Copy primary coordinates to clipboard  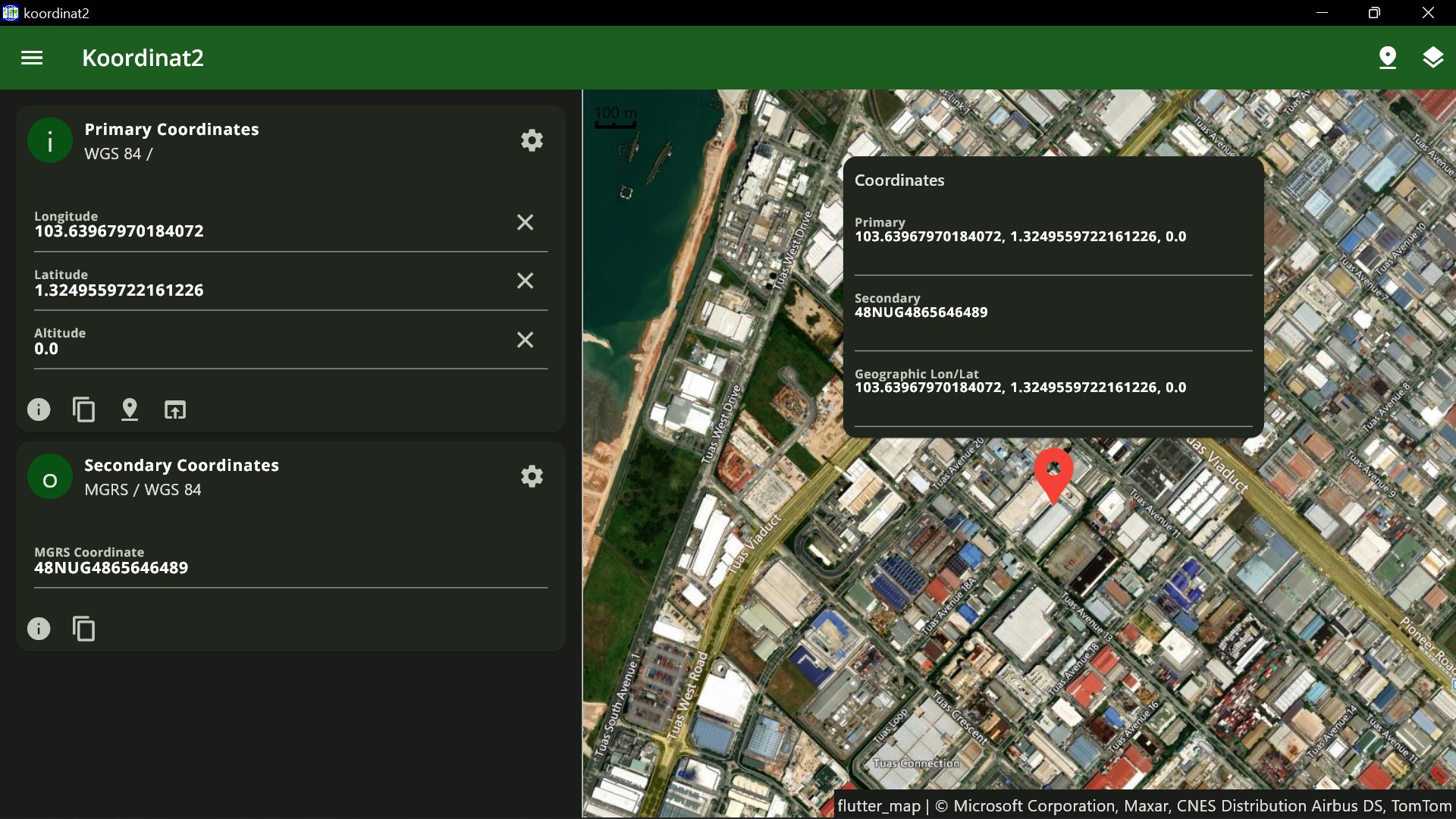click(x=83, y=409)
